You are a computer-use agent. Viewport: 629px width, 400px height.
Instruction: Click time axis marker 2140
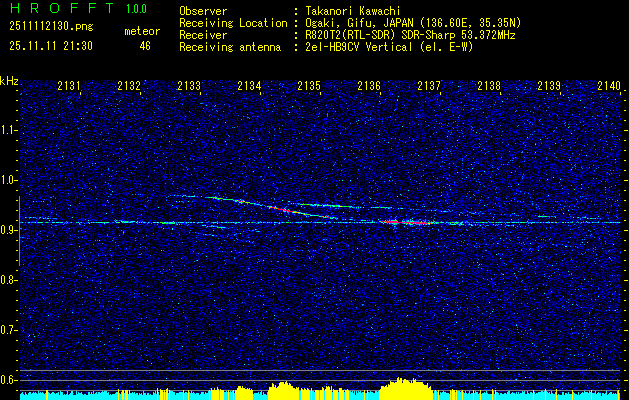(x=609, y=85)
